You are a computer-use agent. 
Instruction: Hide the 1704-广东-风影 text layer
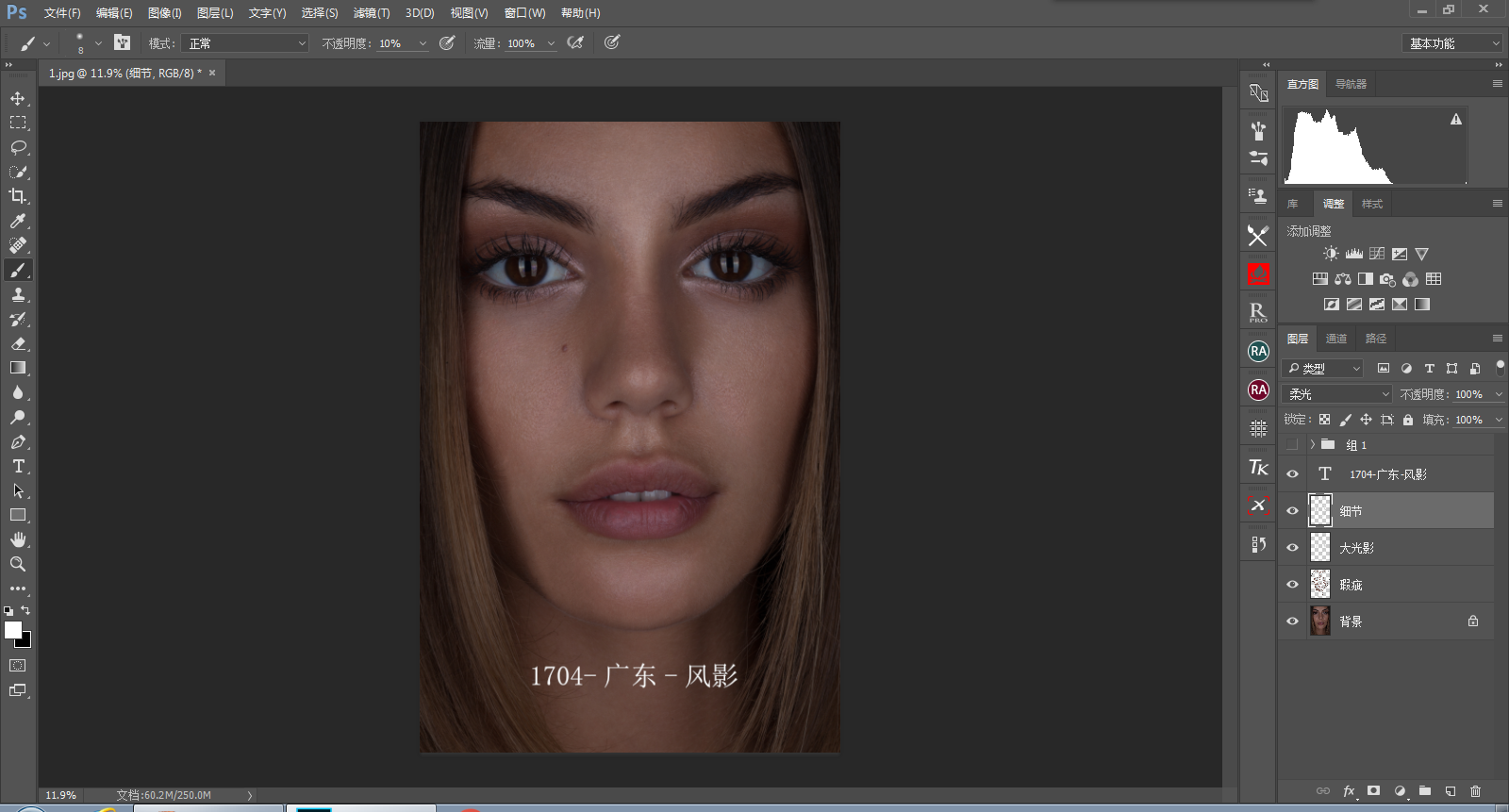click(1293, 474)
